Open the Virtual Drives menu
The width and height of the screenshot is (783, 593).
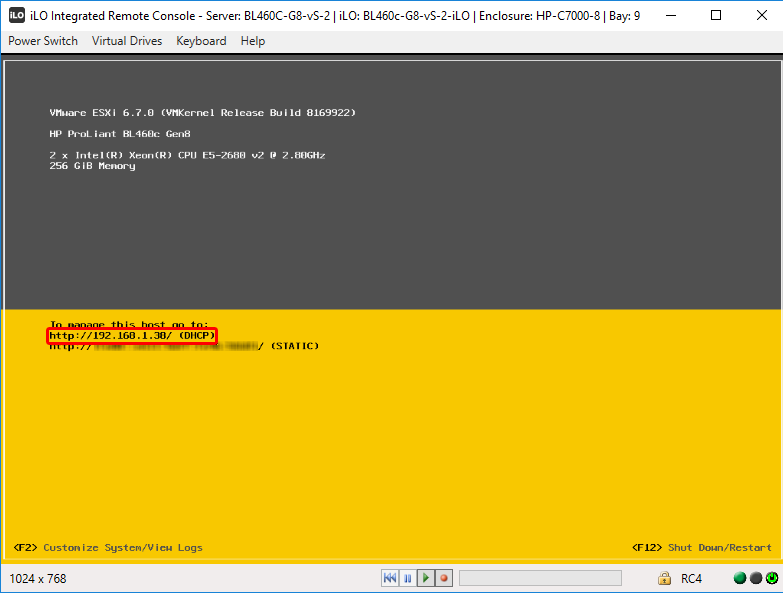pyautogui.click(x=127, y=41)
